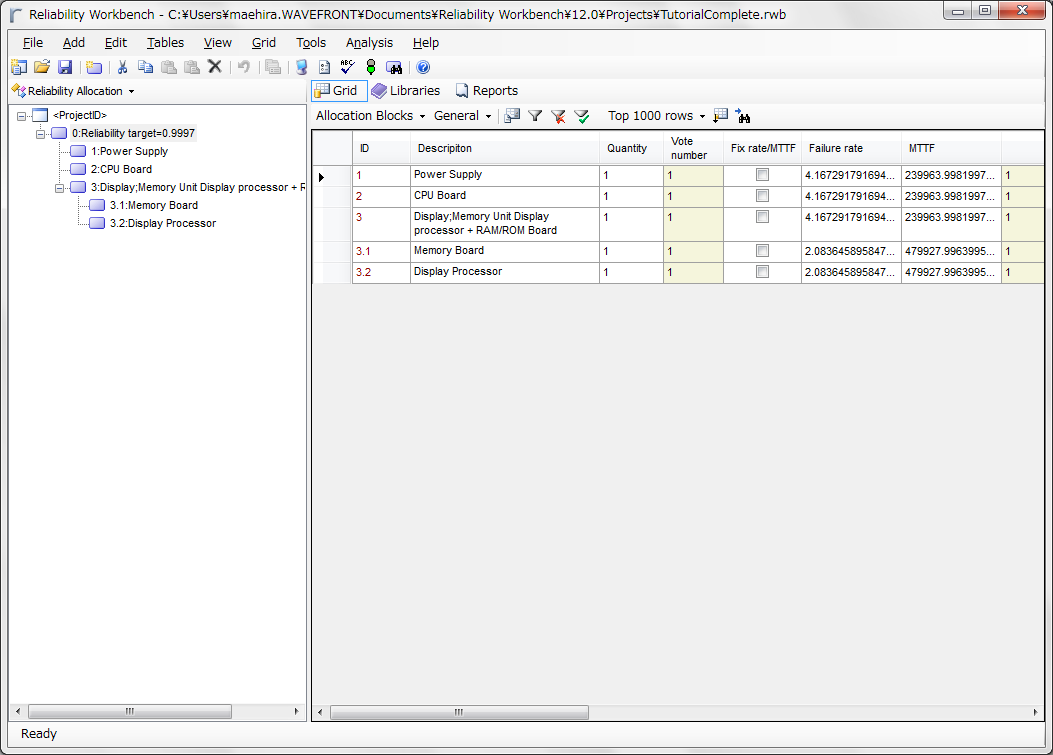Switch to the Reports tab
Image resolution: width=1053 pixels, height=755 pixels.
(488, 91)
